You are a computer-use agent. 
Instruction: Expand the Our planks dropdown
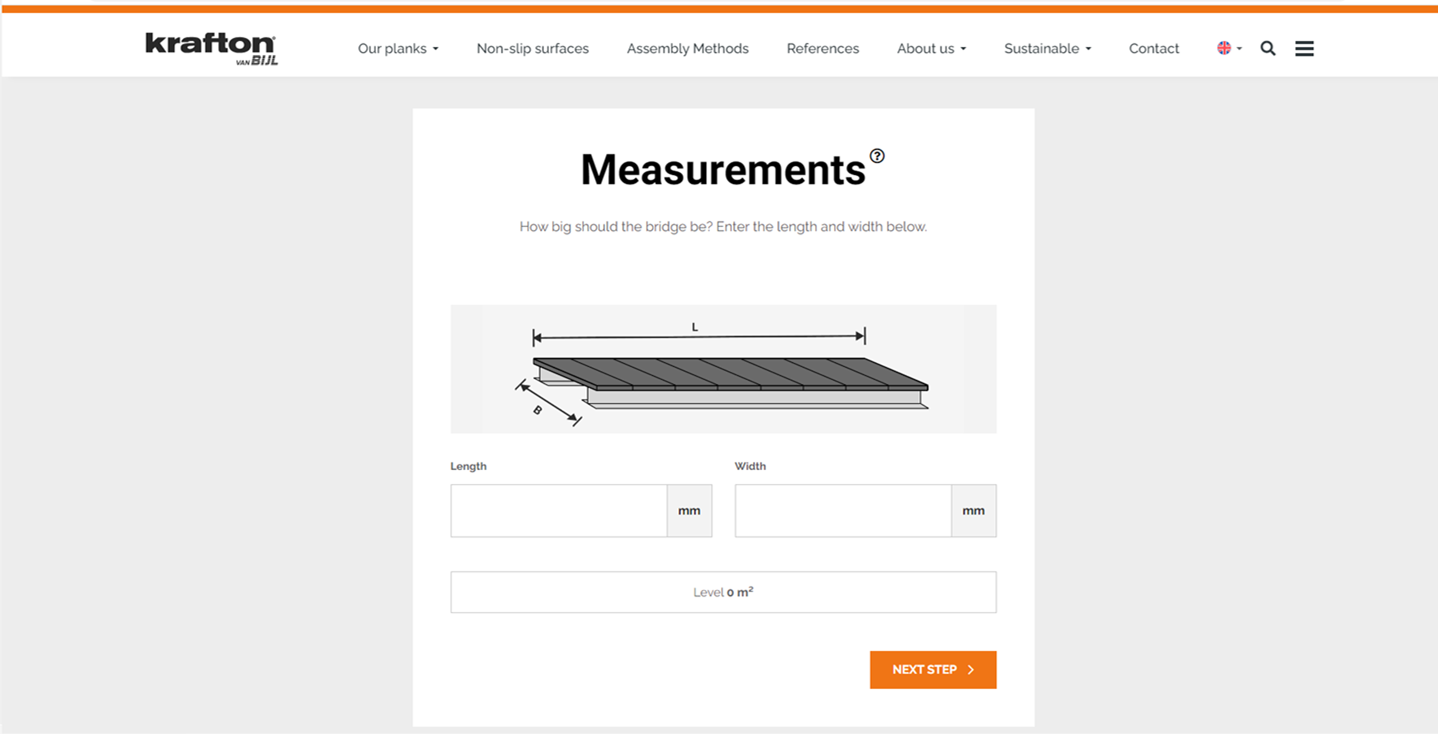(x=398, y=48)
